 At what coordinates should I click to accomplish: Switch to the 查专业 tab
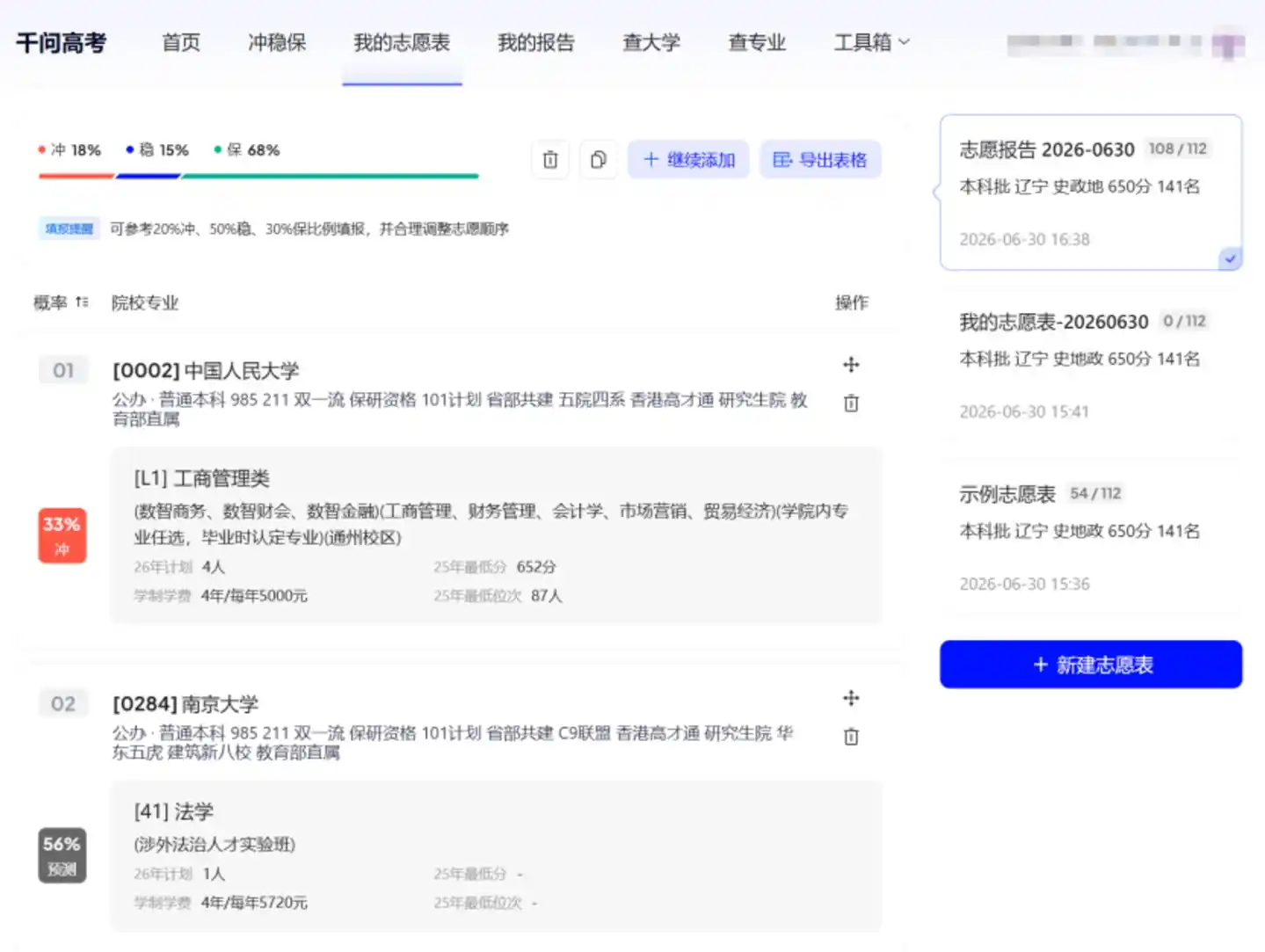[757, 42]
